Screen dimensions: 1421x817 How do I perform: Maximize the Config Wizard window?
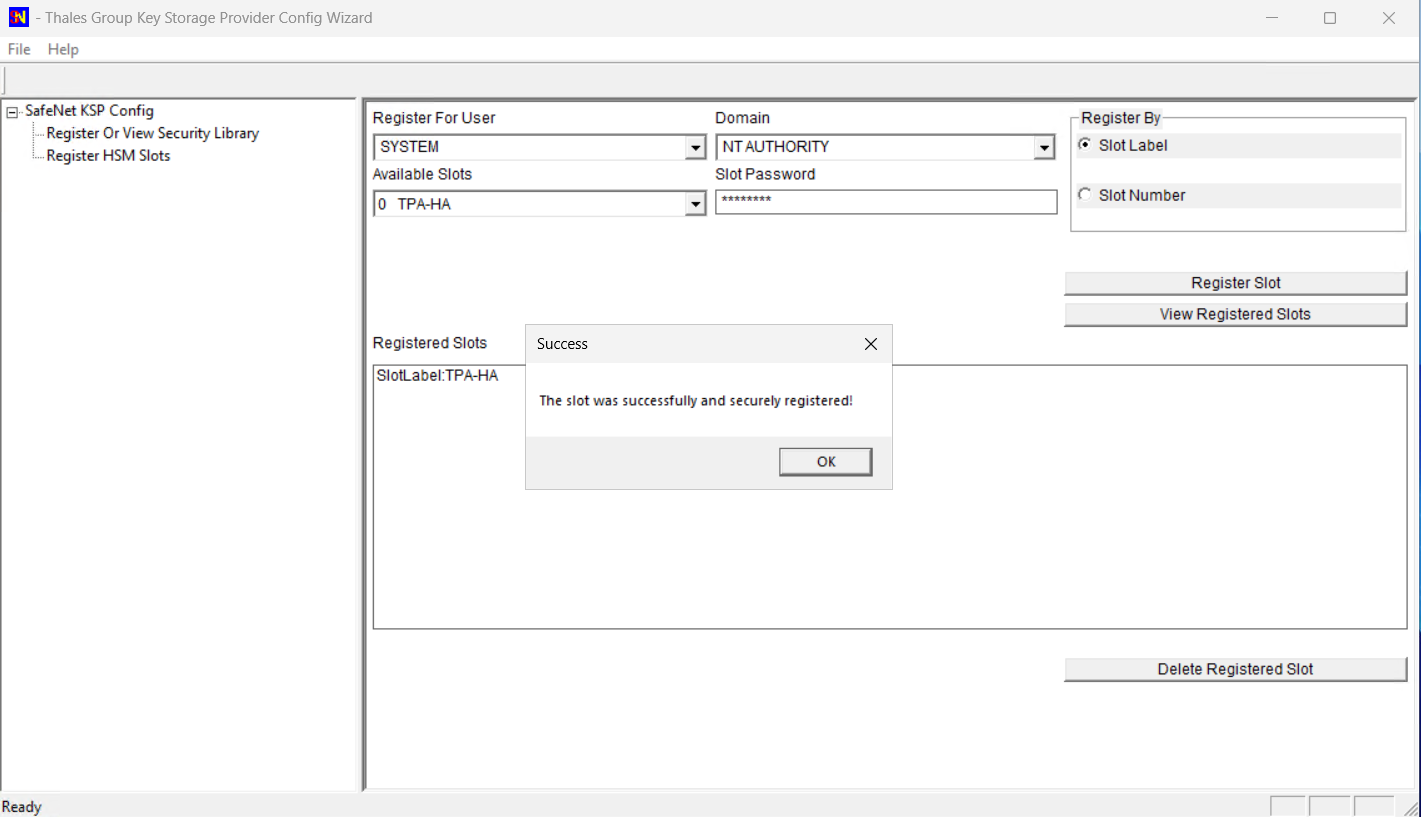1330,18
